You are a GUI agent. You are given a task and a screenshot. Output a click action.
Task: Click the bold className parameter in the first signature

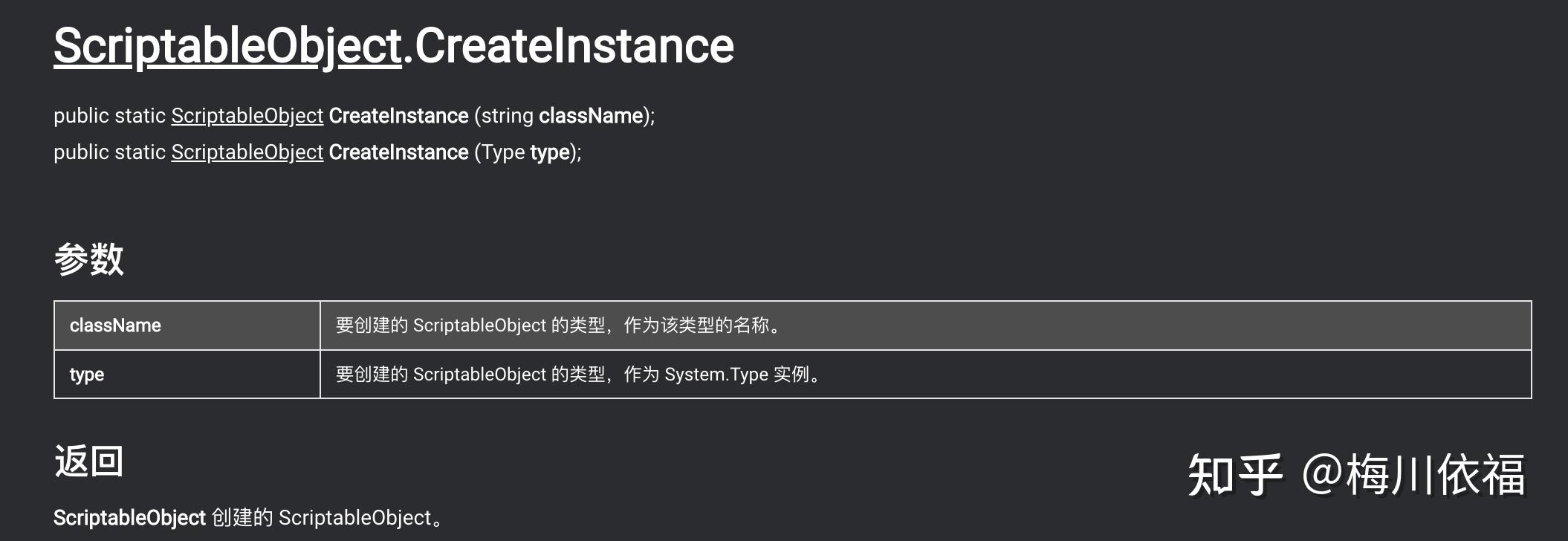tap(591, 116)
